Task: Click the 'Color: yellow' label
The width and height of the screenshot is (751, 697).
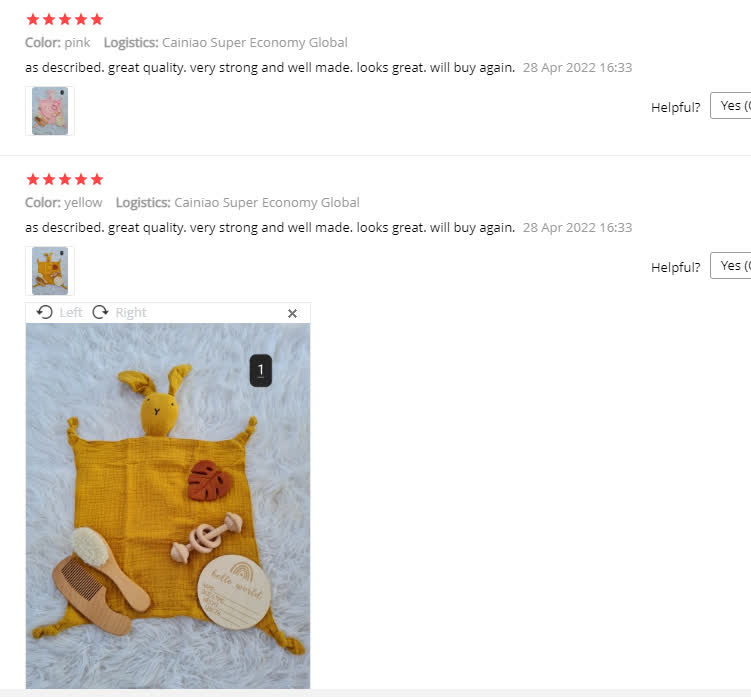Action: [x=64, y=203]
